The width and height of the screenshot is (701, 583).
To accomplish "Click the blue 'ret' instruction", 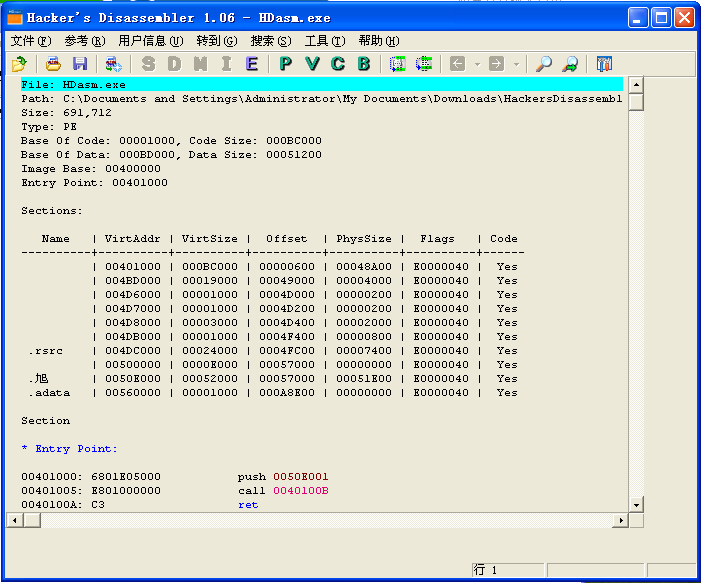I will pos(248,505).
